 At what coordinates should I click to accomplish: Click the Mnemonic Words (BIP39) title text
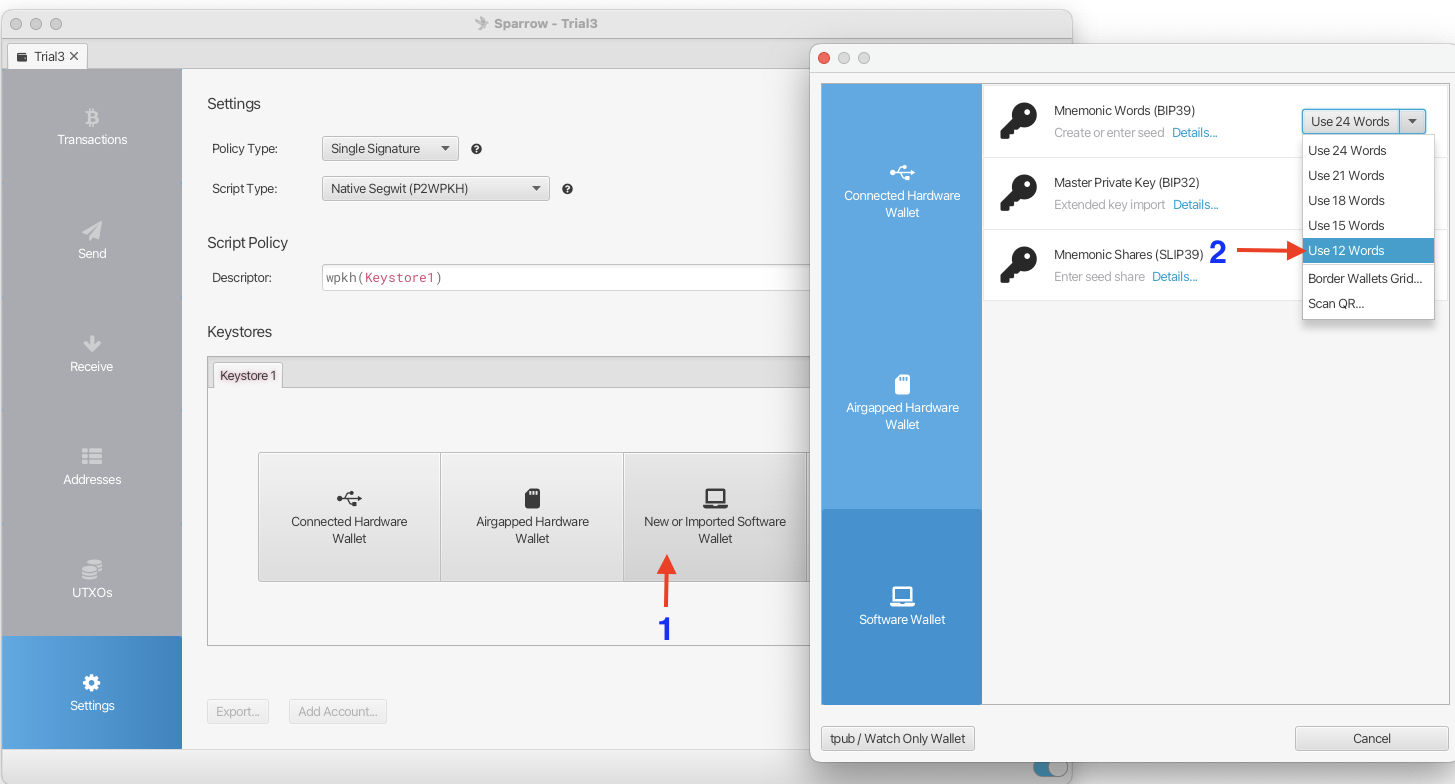[1125, 111]
